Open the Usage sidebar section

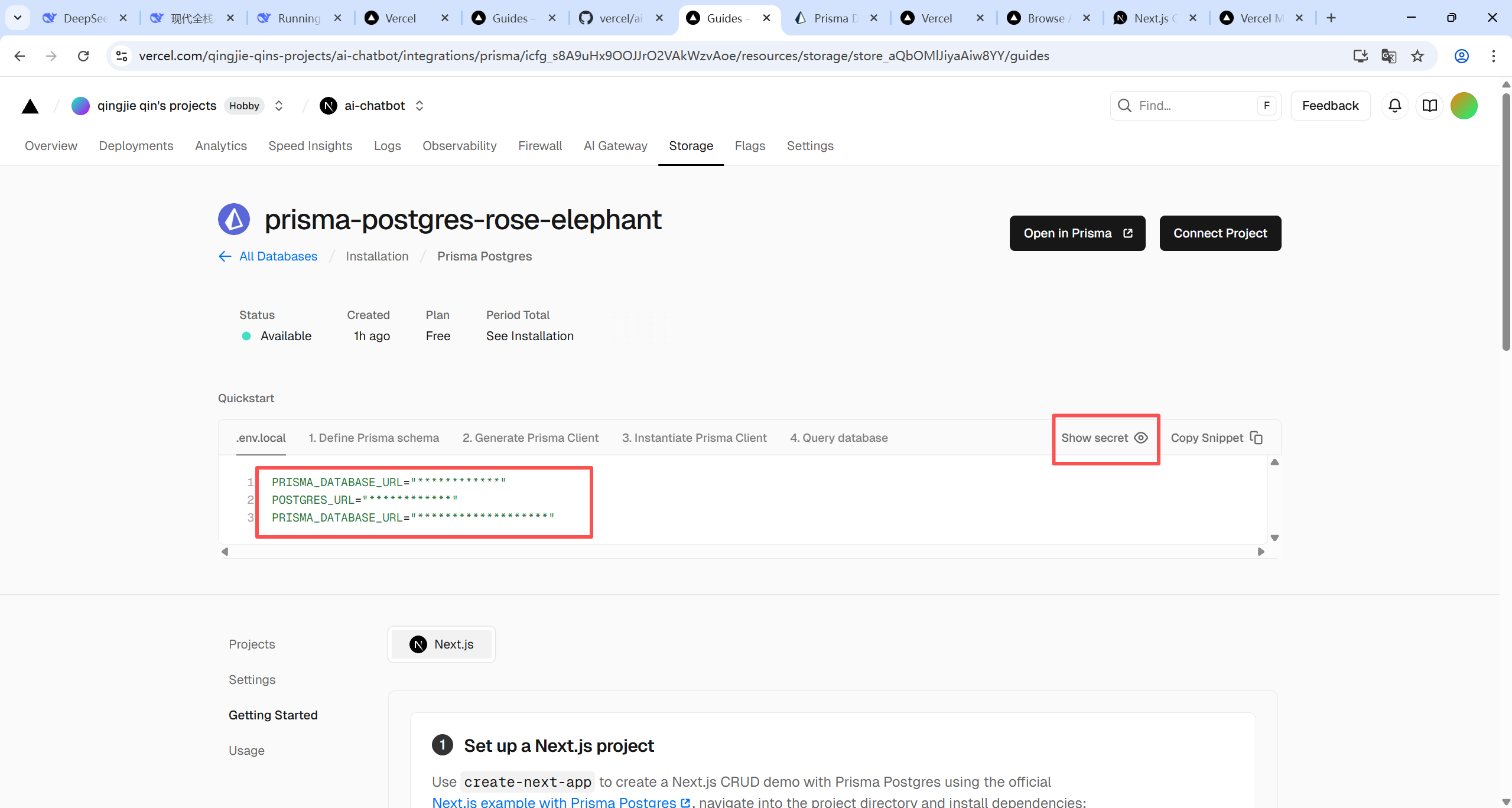246,751
